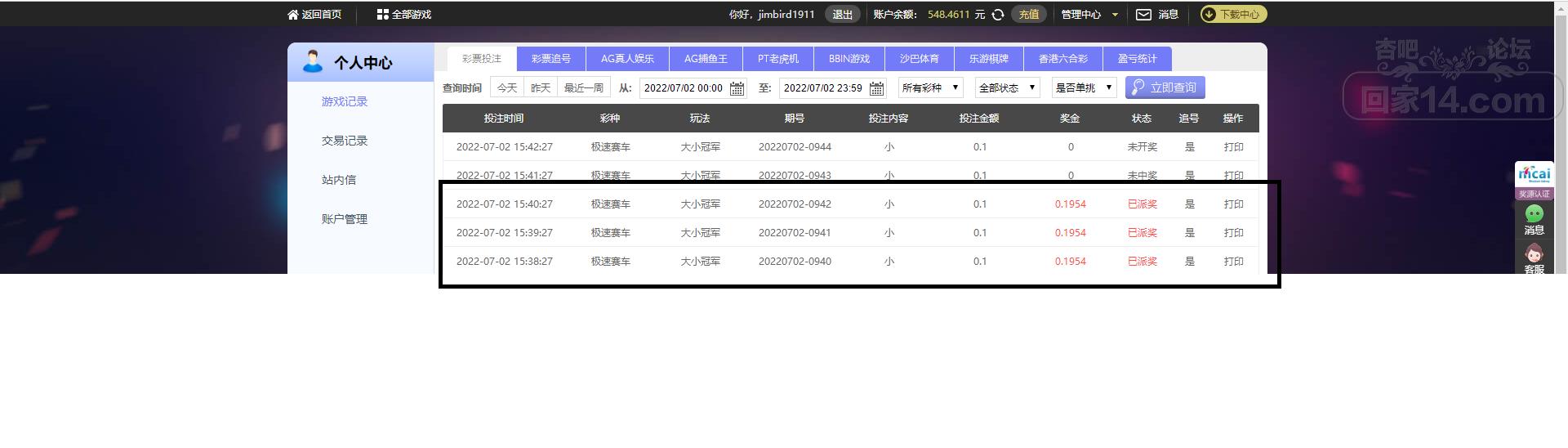Click the home icon beside 返回首页
Viewport: 1568px width, 448px height.
pyautogui.click(x=293, y=15)
